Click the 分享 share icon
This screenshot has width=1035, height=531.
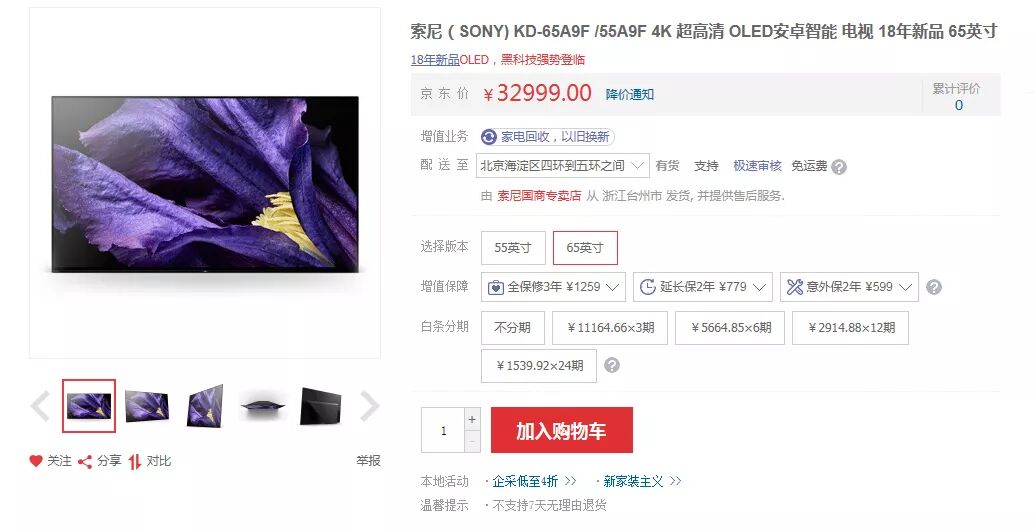click(84, 462)
